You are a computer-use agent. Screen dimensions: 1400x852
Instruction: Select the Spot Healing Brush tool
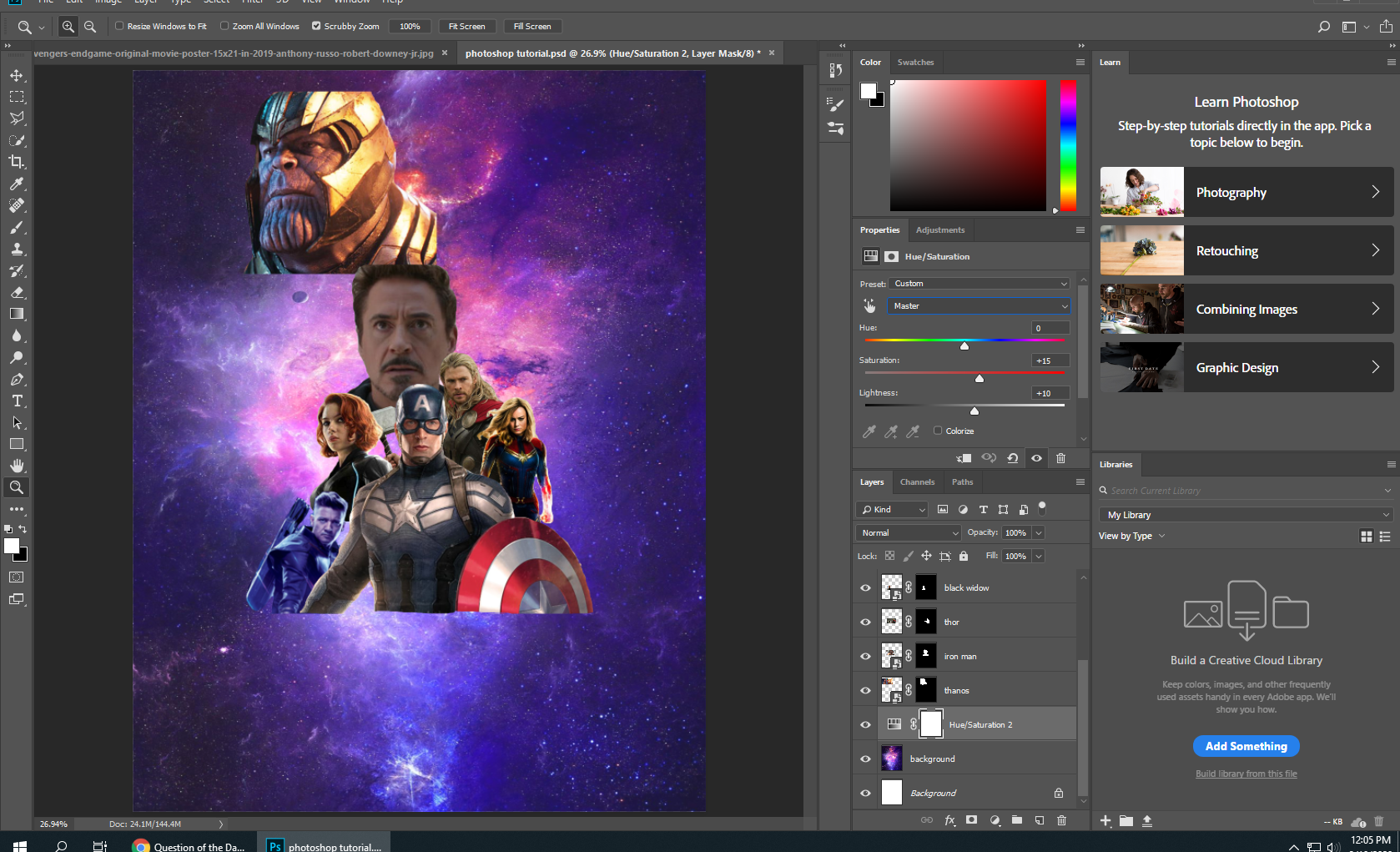pos(17,205)
